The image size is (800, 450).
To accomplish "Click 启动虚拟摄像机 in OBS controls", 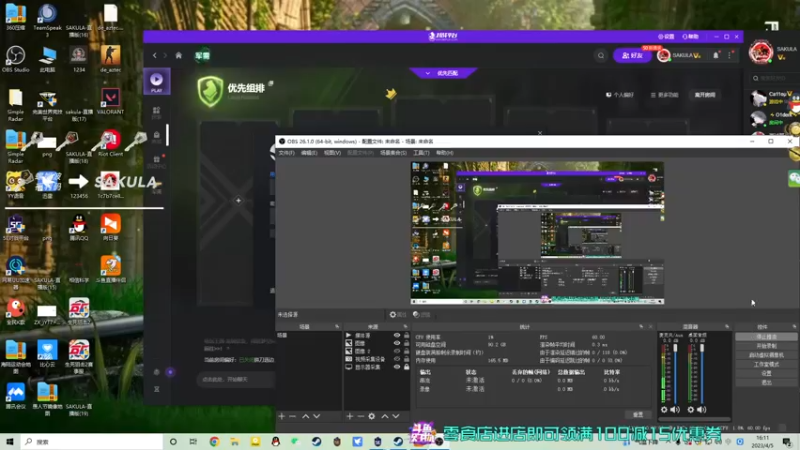I will tap(766, 355).
